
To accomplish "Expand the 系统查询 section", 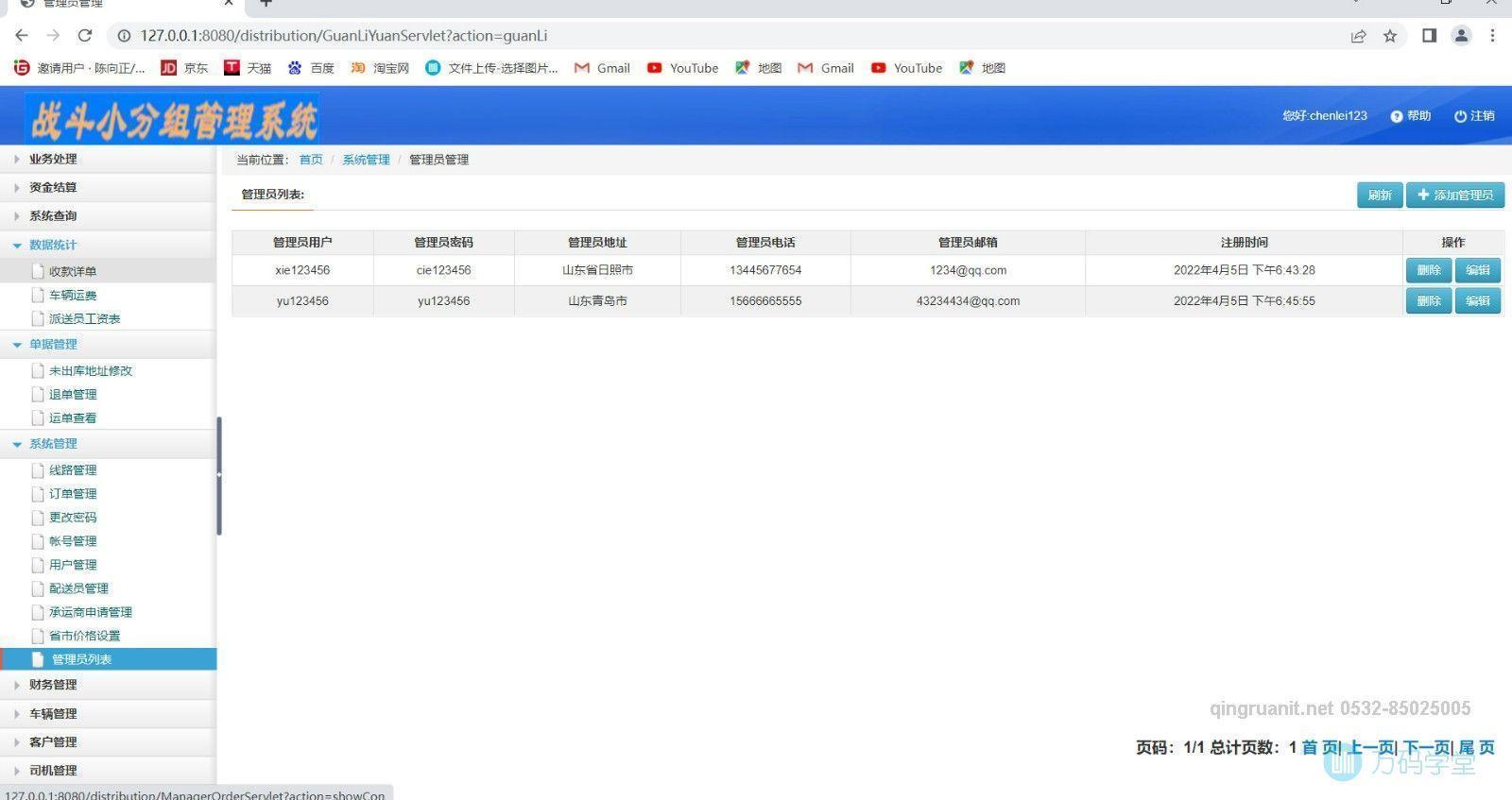I will point(108,215).
